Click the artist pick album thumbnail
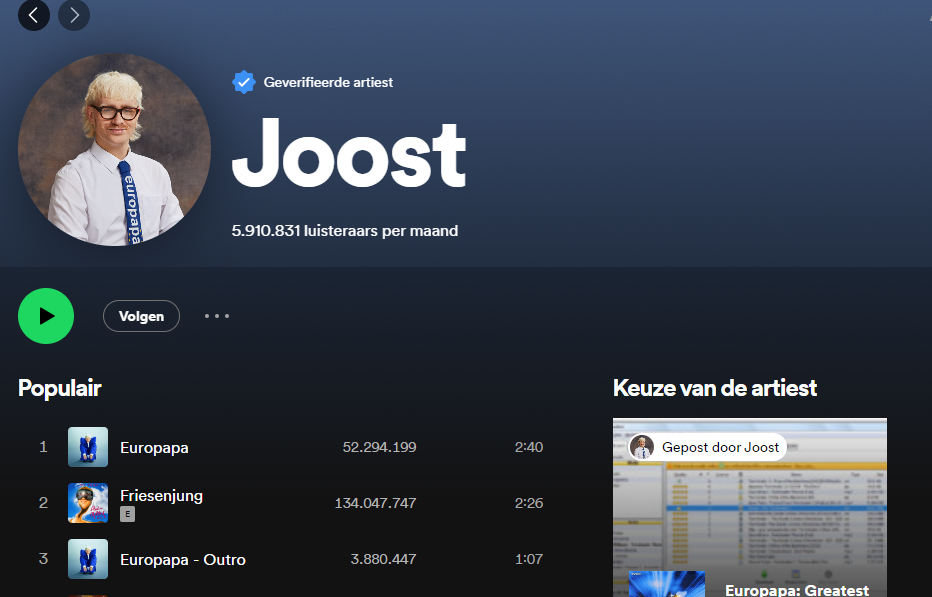Image resolution: width=932 pixels, height=597 pixels. [x=667, y=584]
